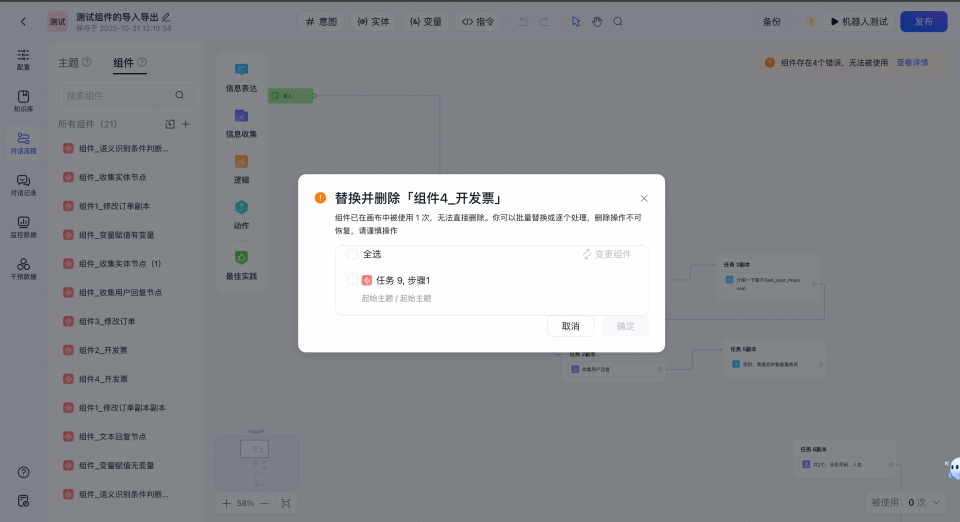The height and width of the screenshot is (522, 960).
Task: Click plus icon to add component
Action: (186, 124)
